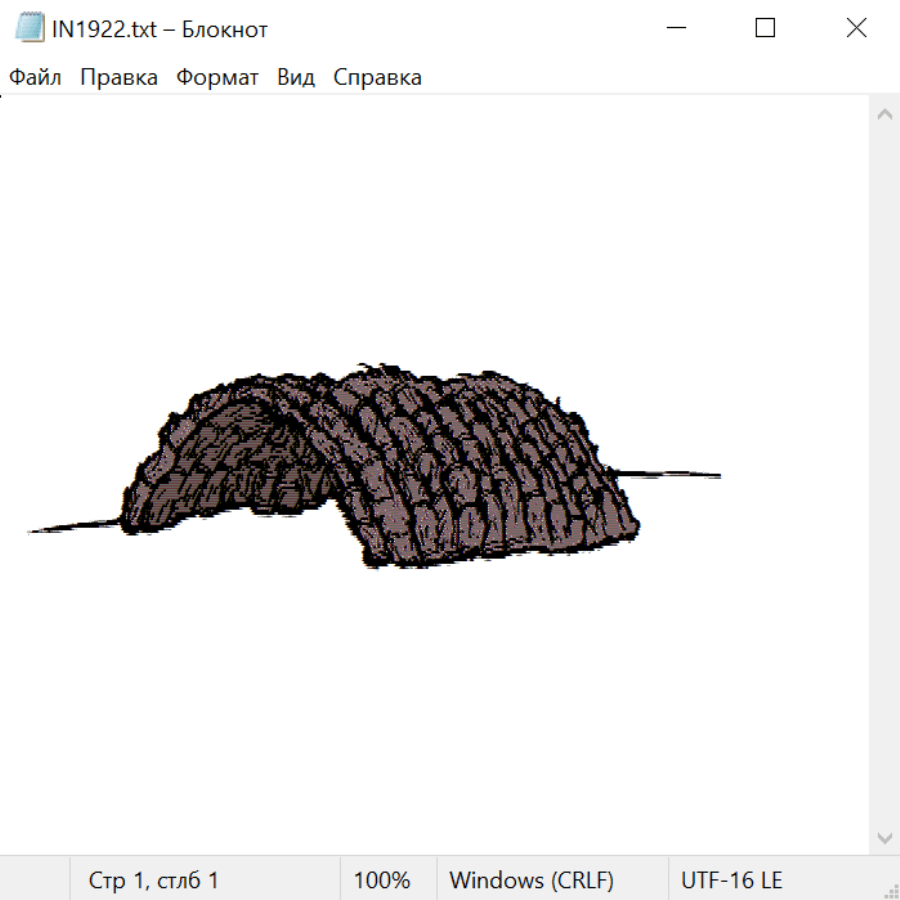900x900 pixels.
Task: Expand the Формат menu
Action: [217, 78]
